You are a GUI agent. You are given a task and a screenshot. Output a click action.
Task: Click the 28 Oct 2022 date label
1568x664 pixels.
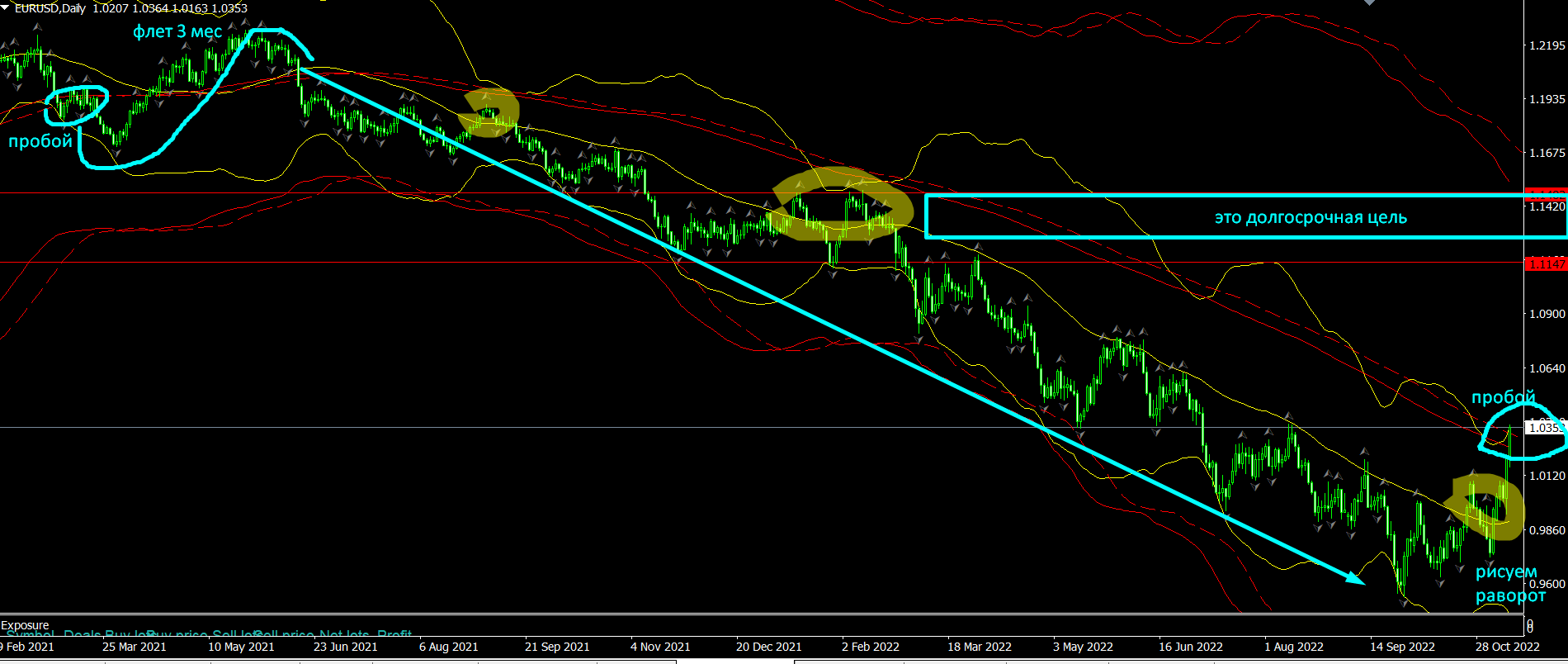coord(1508,647)
